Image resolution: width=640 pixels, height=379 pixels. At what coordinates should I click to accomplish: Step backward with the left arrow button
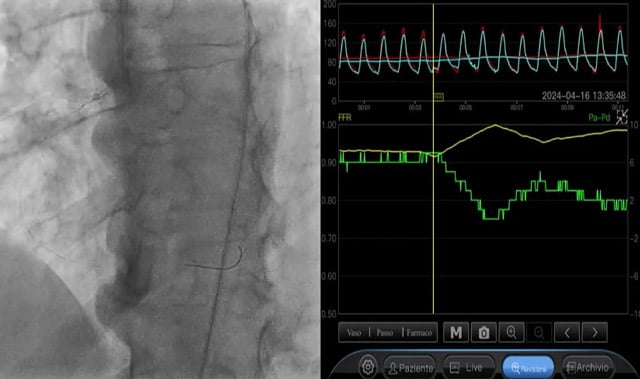point(567,332)
